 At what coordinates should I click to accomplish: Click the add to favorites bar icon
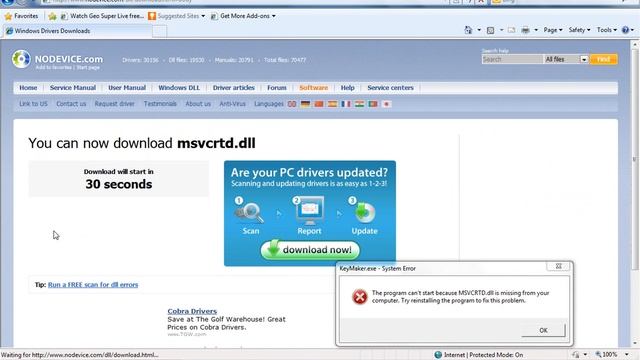pos(52,16)
